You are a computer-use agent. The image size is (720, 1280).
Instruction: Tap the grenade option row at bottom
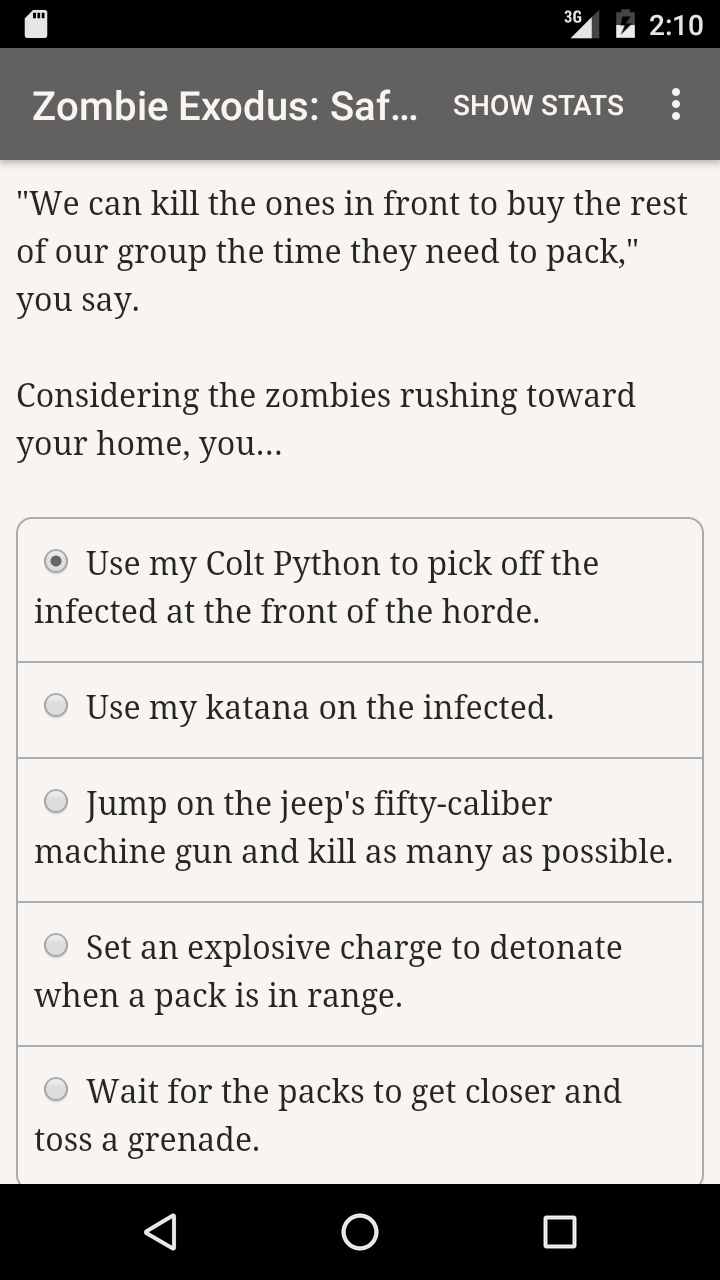pos(360,1113)
